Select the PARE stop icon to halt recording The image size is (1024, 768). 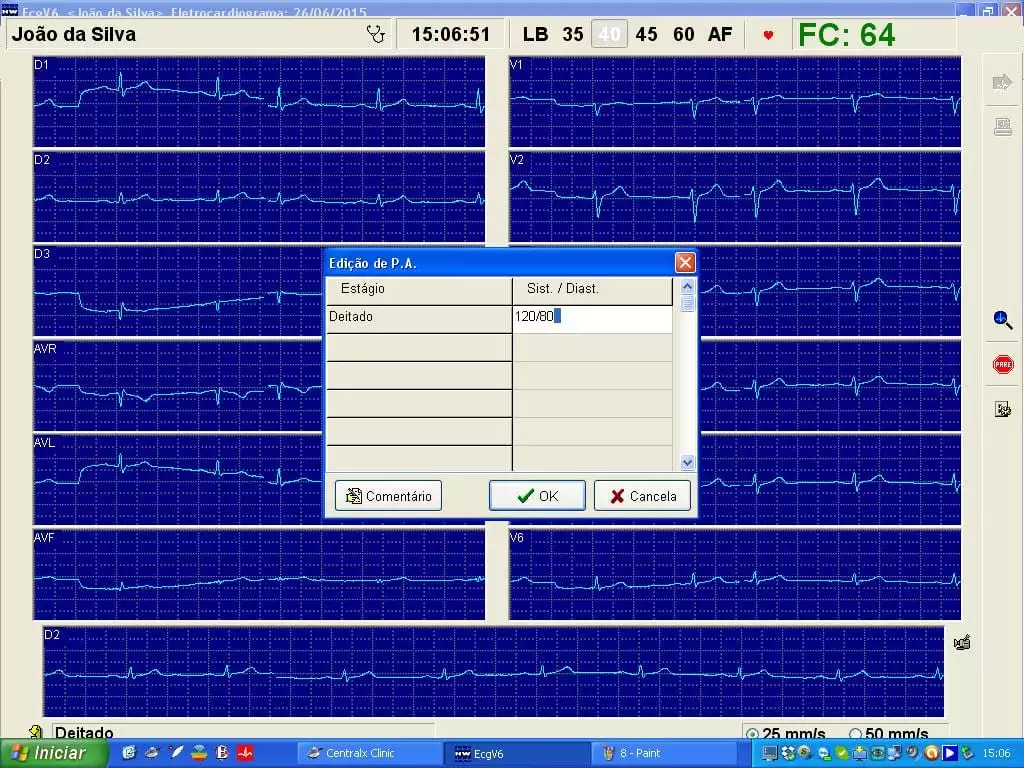(1002, 364)
